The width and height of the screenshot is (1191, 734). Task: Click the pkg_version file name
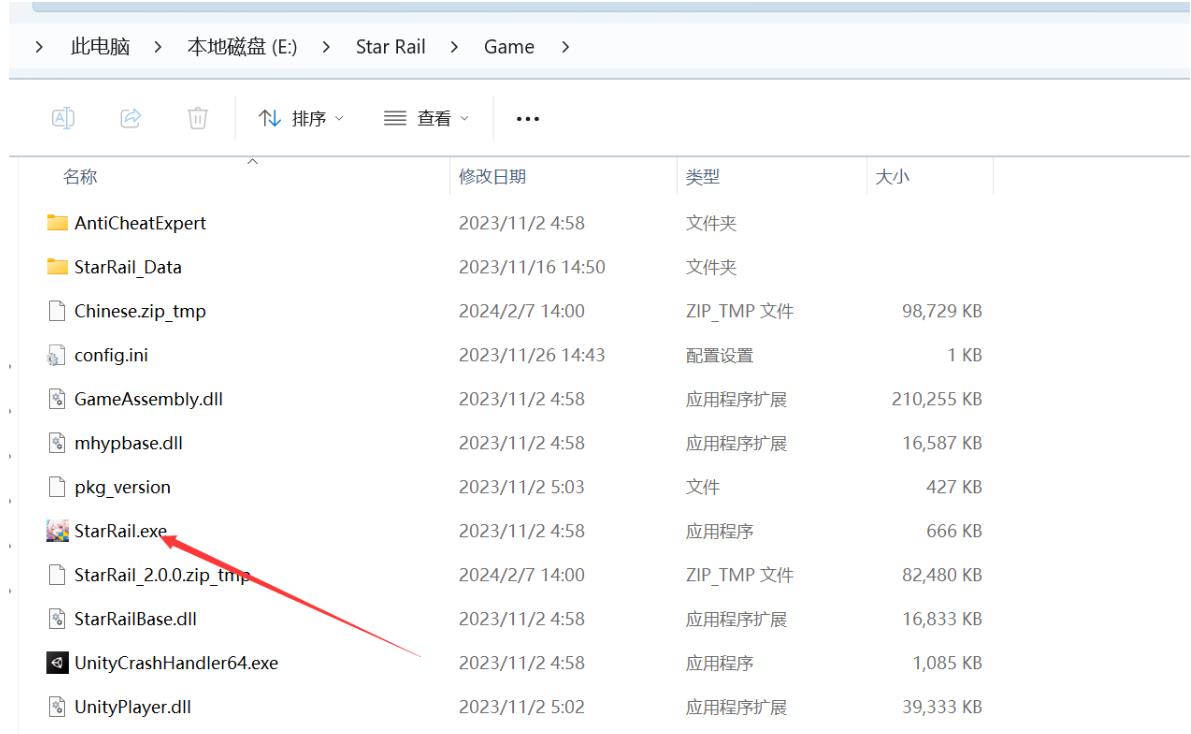coord(122,487)
